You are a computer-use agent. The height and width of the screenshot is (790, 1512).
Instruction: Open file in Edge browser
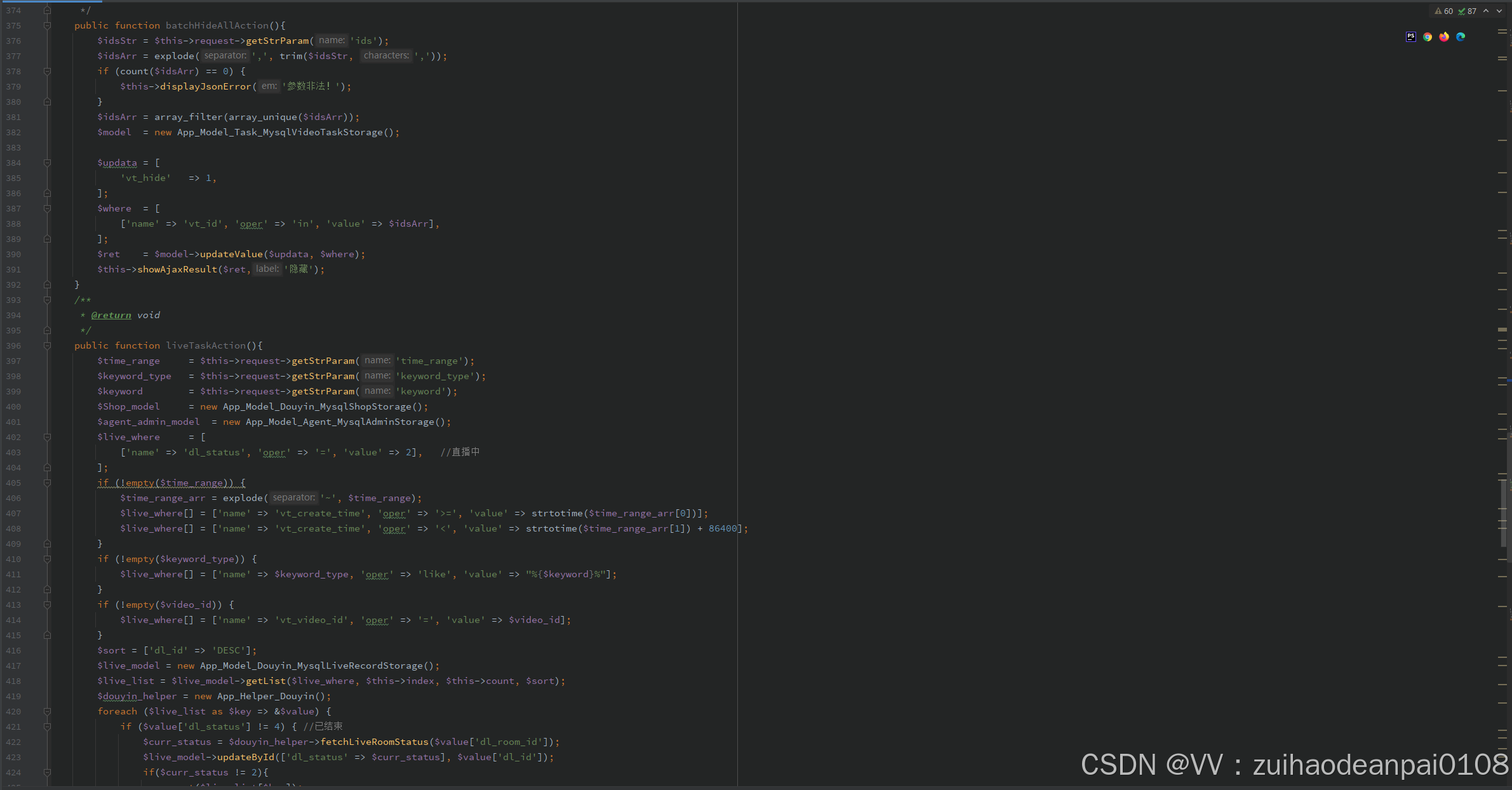point(1461,37)
